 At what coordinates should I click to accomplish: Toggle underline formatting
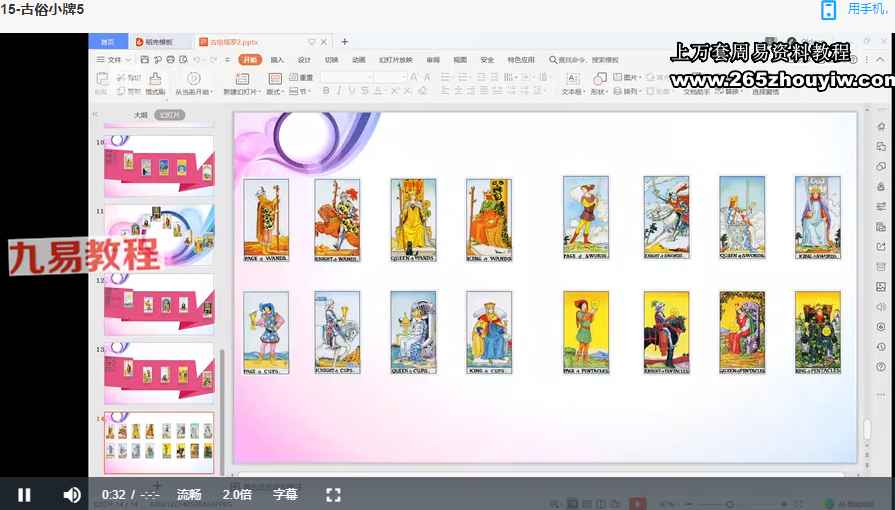[352, 91]
